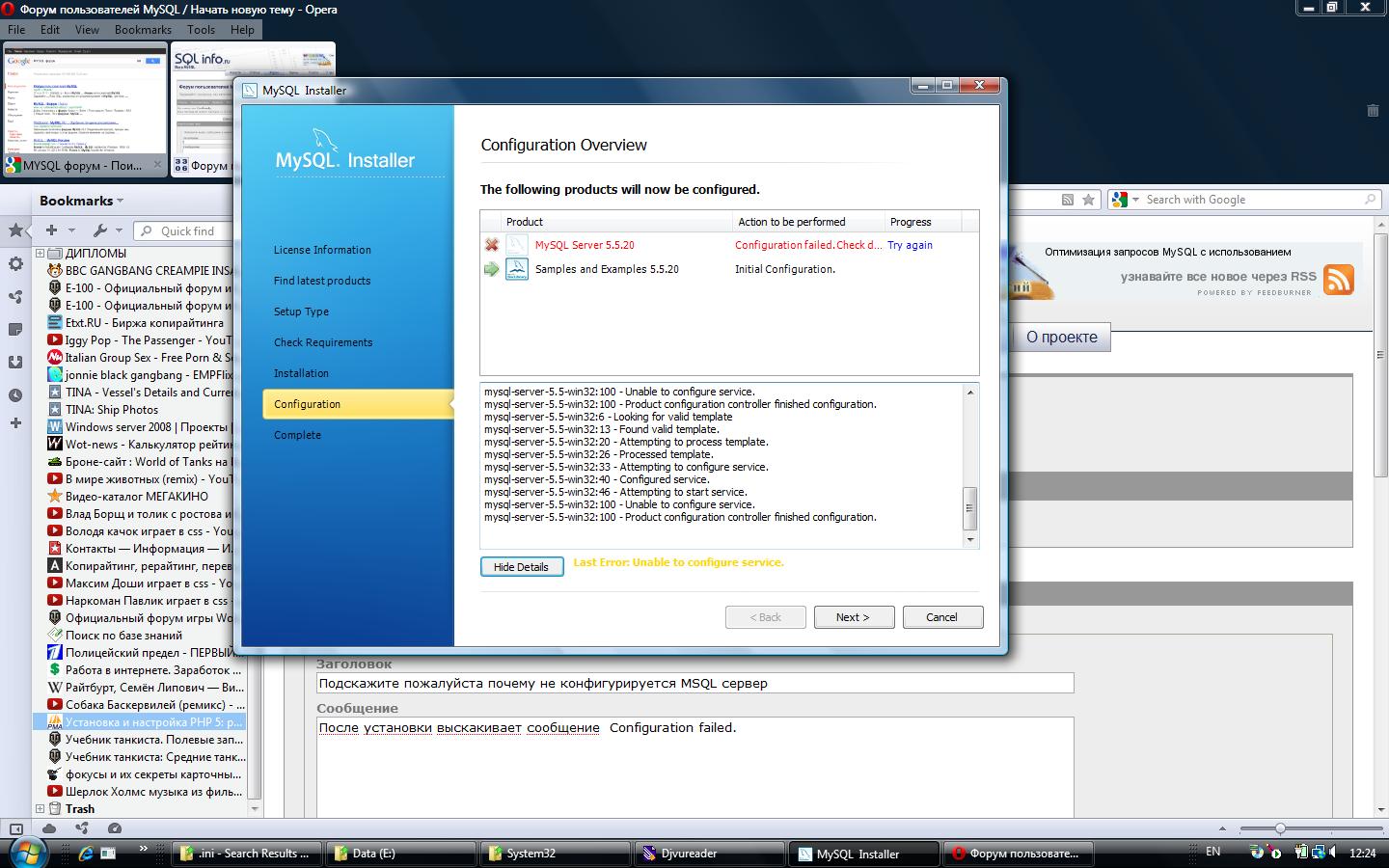Click the Opera Link cloud icon

[49, 828]
